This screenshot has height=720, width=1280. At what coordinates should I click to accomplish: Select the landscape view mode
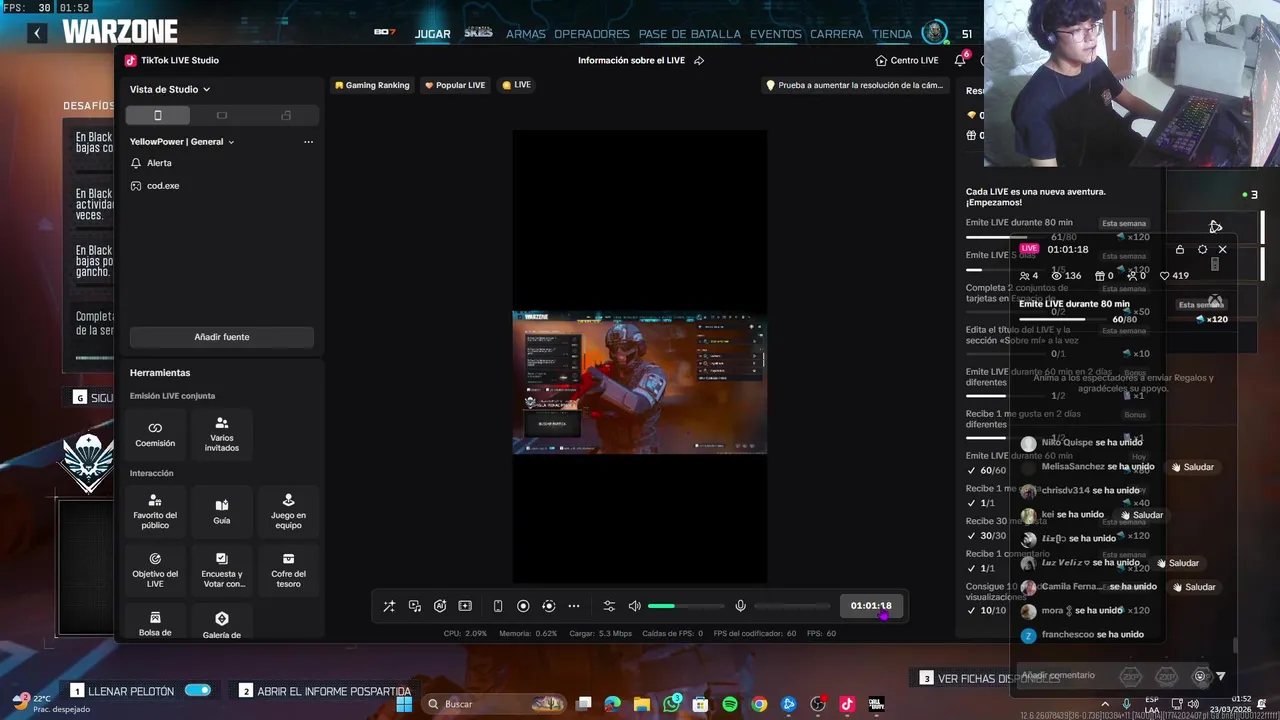pyautogui.click(x=222, y=115)
